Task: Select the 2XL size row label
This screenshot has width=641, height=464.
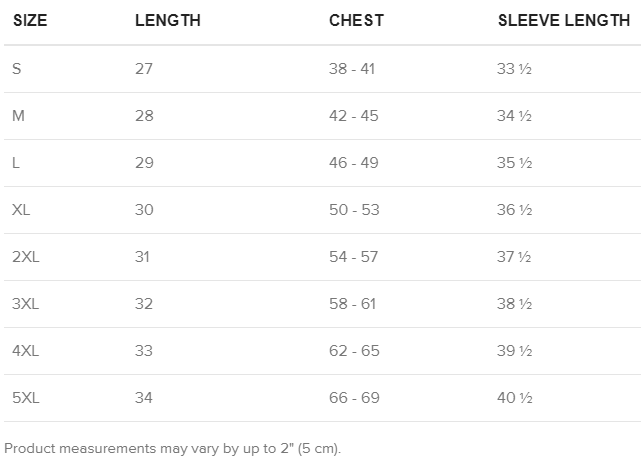Action: pyautogui.click(x=25, y=257)
